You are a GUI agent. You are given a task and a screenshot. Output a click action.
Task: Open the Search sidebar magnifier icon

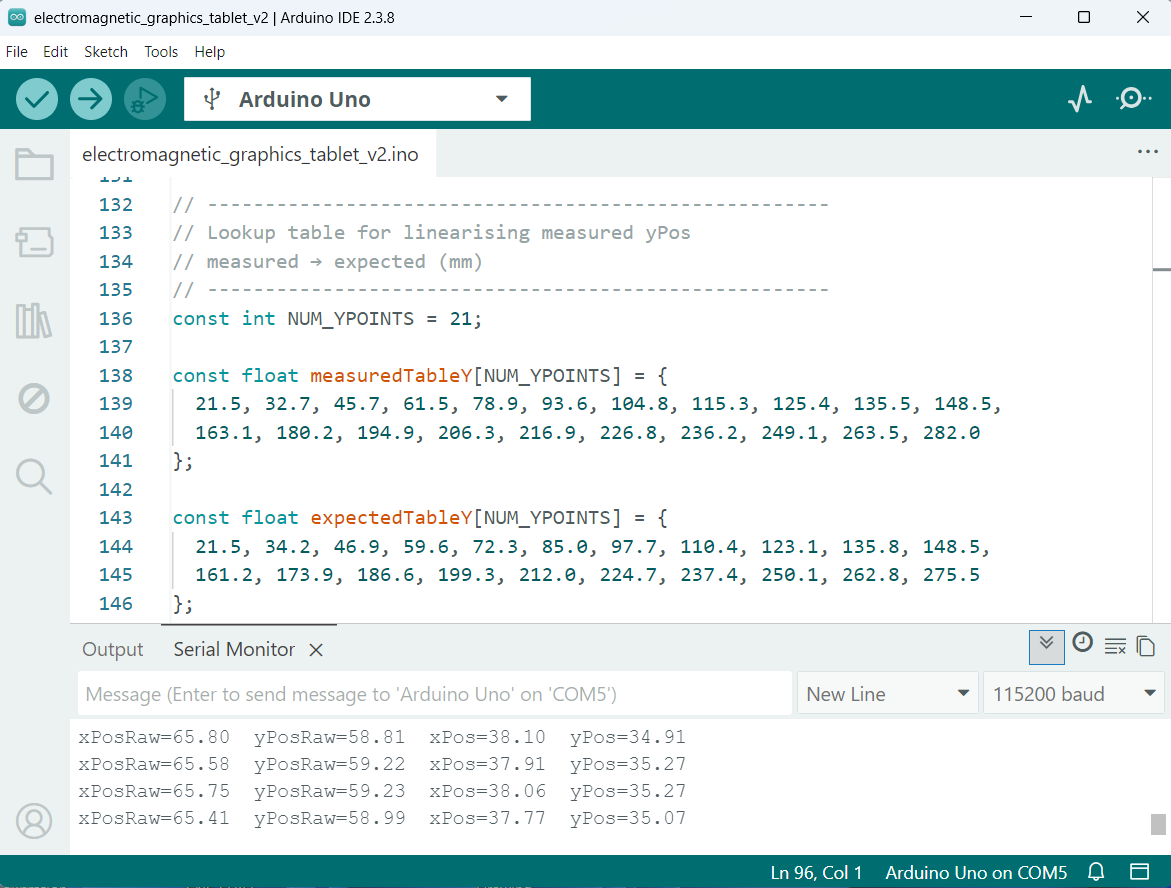34,476
